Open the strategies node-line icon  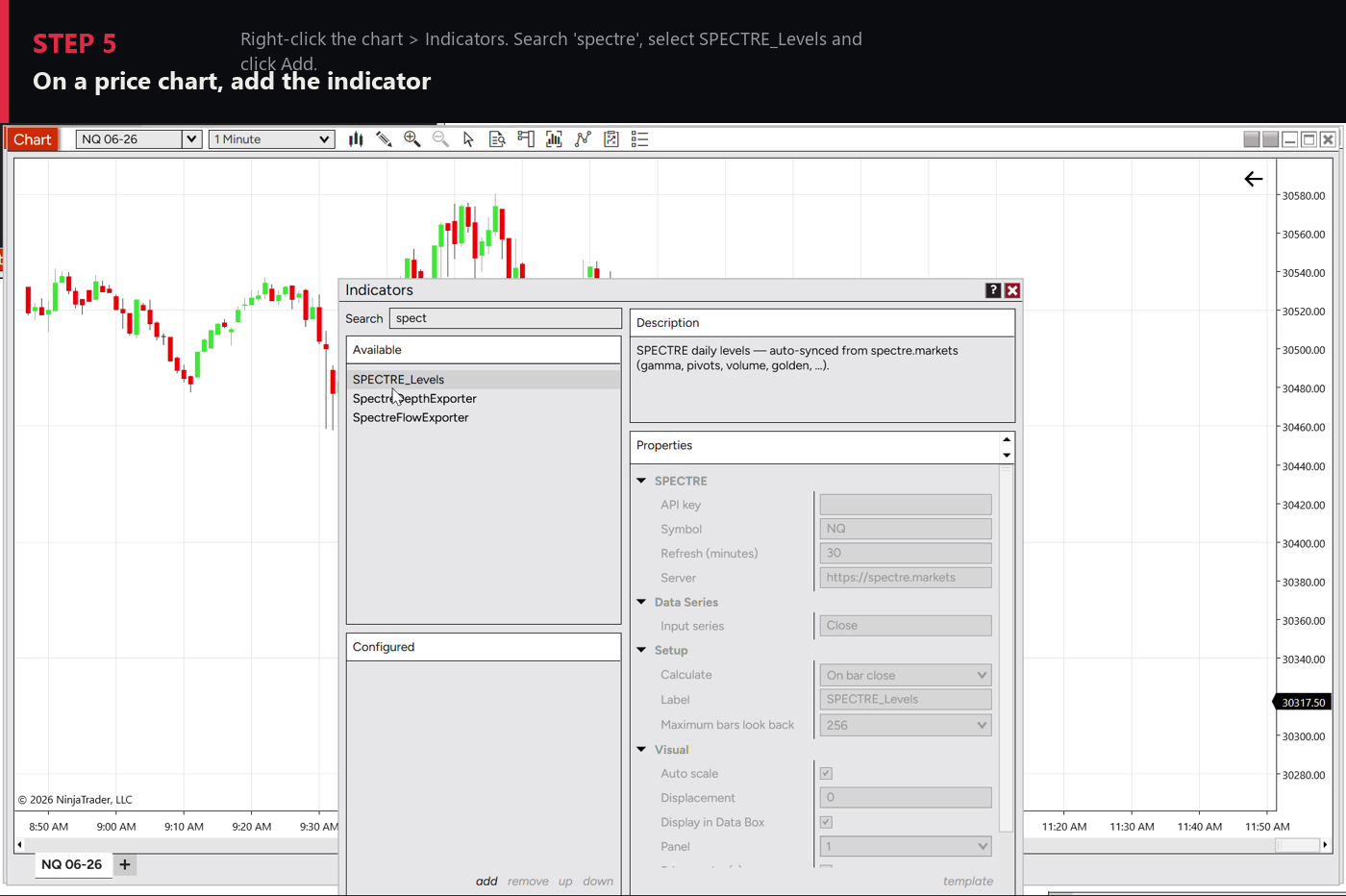tap(583, 139)
